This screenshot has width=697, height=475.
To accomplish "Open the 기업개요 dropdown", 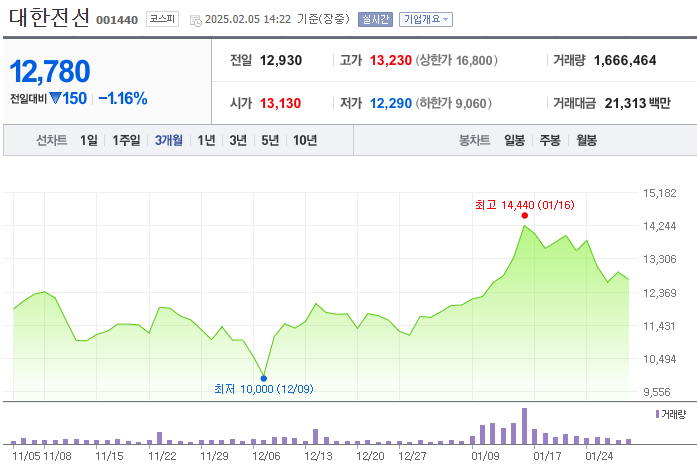I will tap(425, 19).
